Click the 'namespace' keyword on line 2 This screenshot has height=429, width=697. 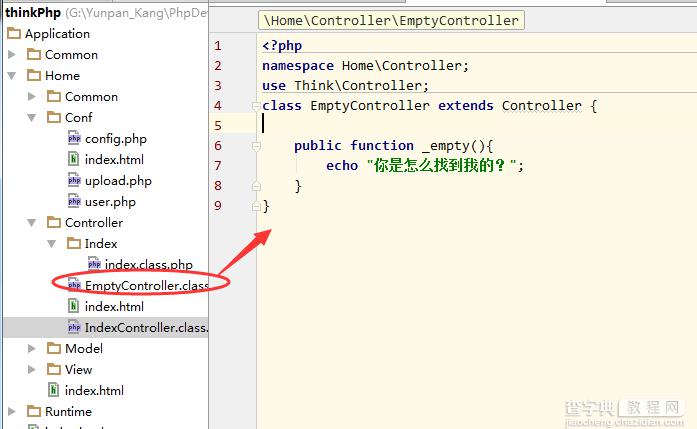298,66
